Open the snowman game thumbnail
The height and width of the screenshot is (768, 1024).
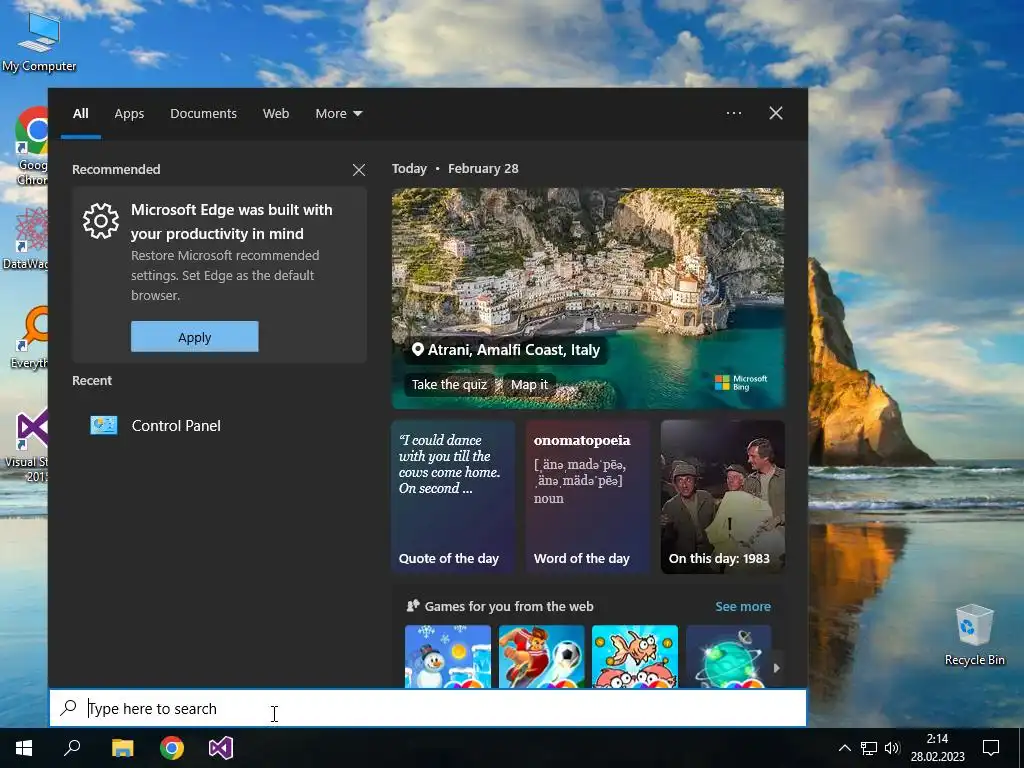click(x=448, y=656)
